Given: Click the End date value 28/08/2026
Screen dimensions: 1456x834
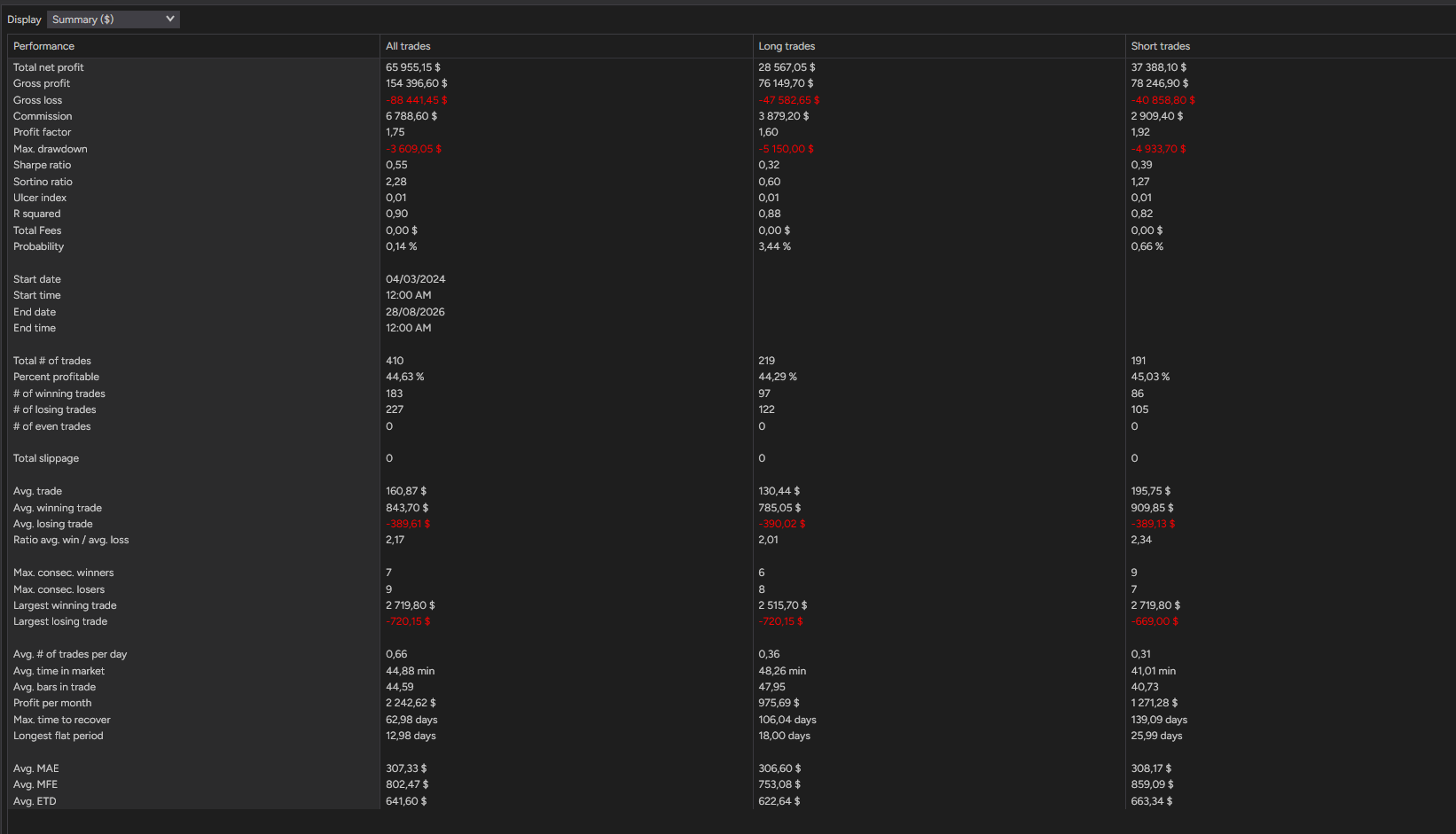Looking at the screenshot, I should [x=415, y=312].
